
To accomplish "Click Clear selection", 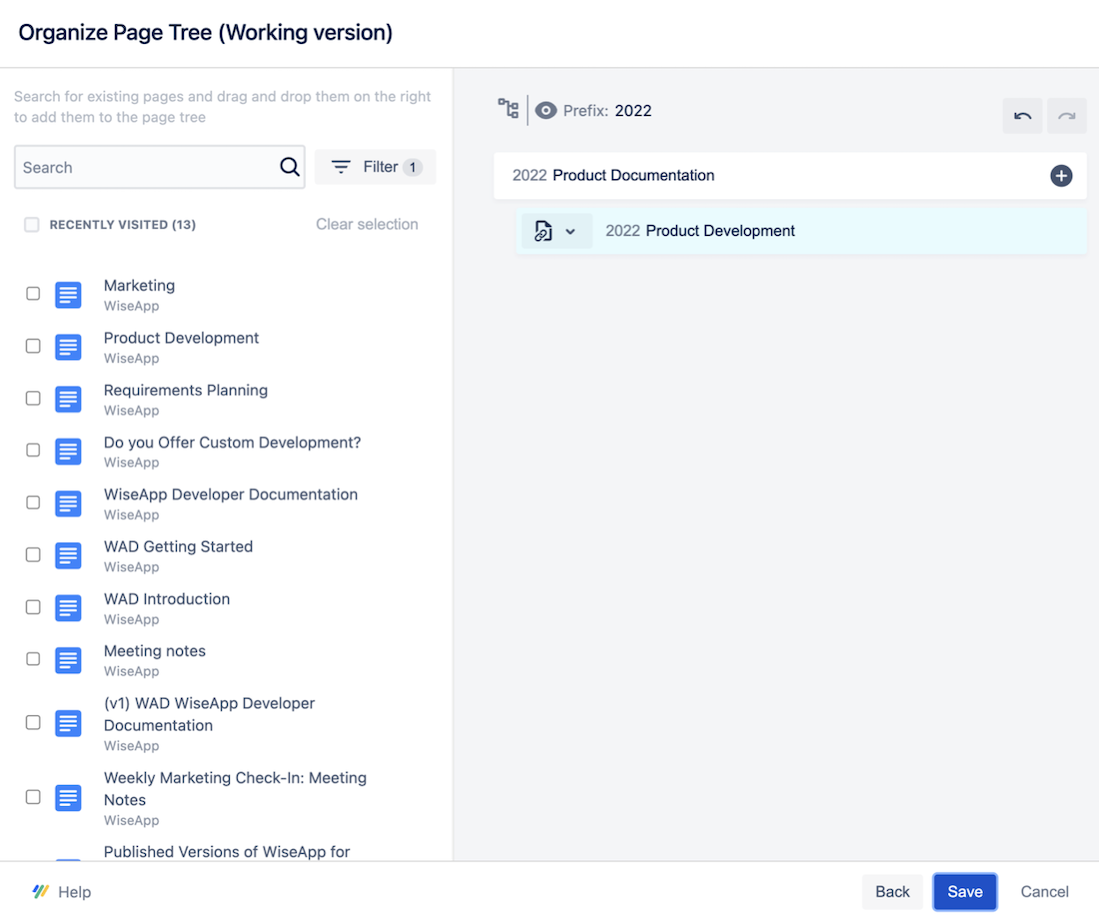I will pos(367,224).
